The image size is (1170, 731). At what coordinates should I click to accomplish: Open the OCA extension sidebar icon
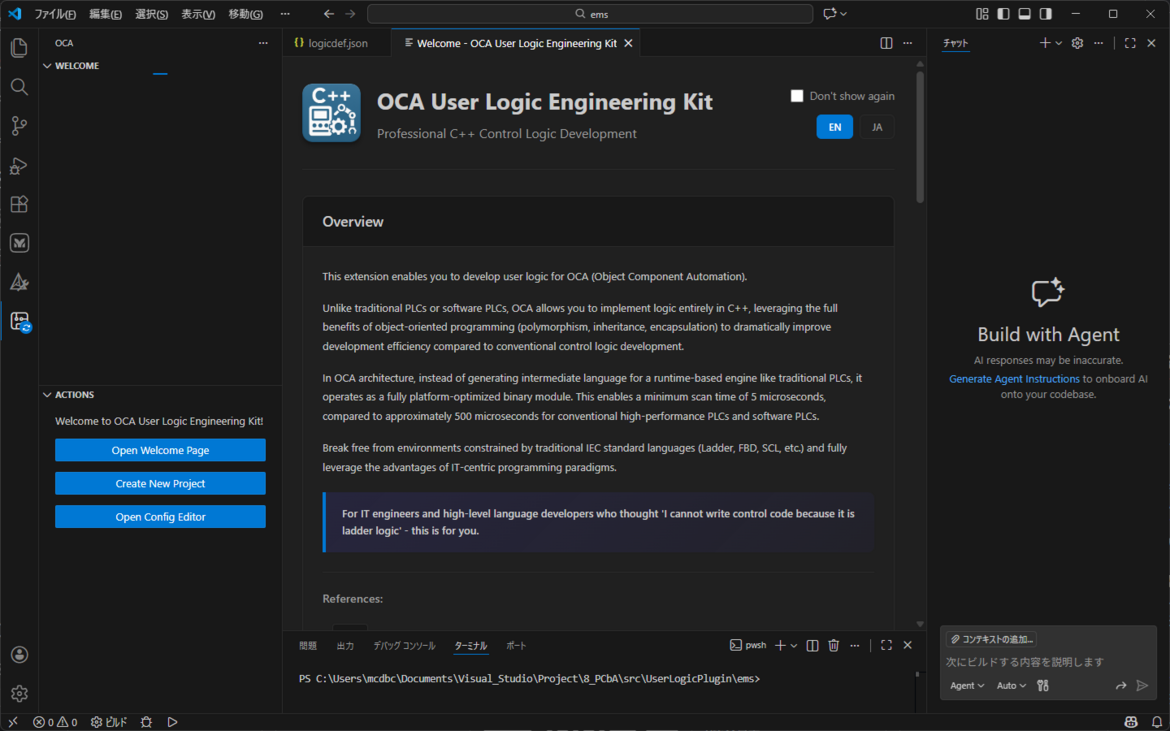point(19,321)
